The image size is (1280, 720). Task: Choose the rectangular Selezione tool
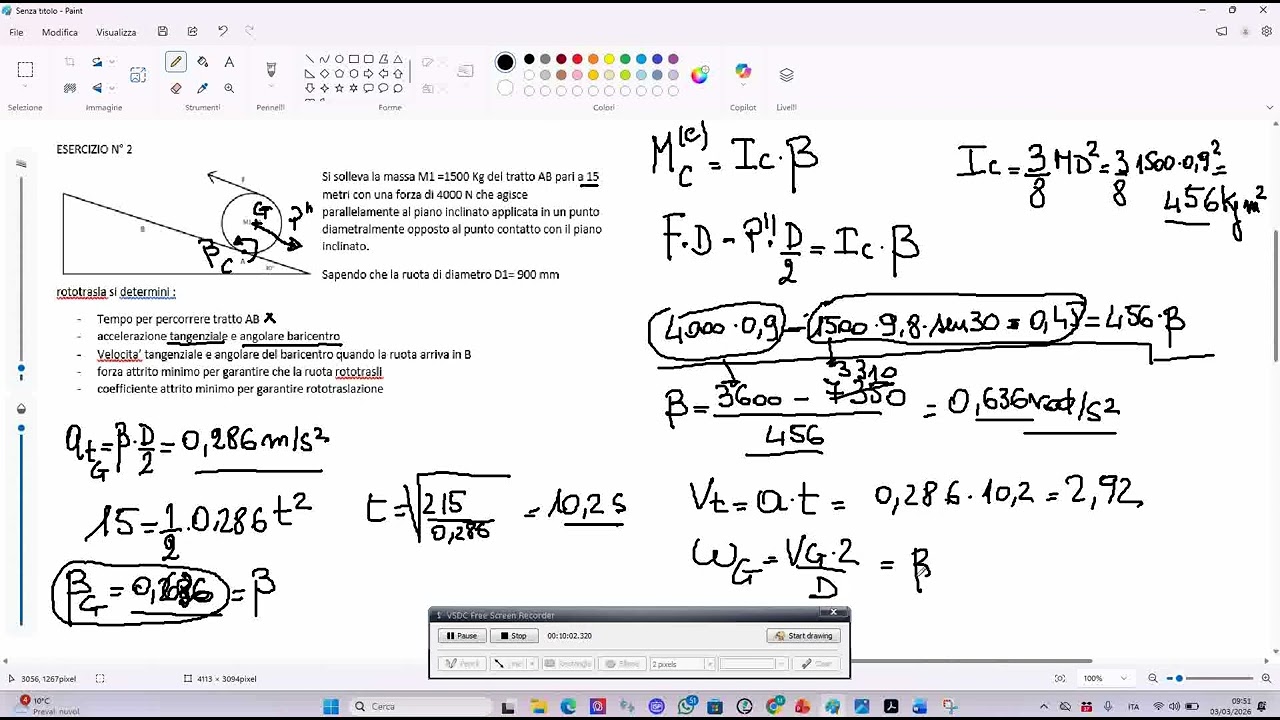(x=25, y=69)
